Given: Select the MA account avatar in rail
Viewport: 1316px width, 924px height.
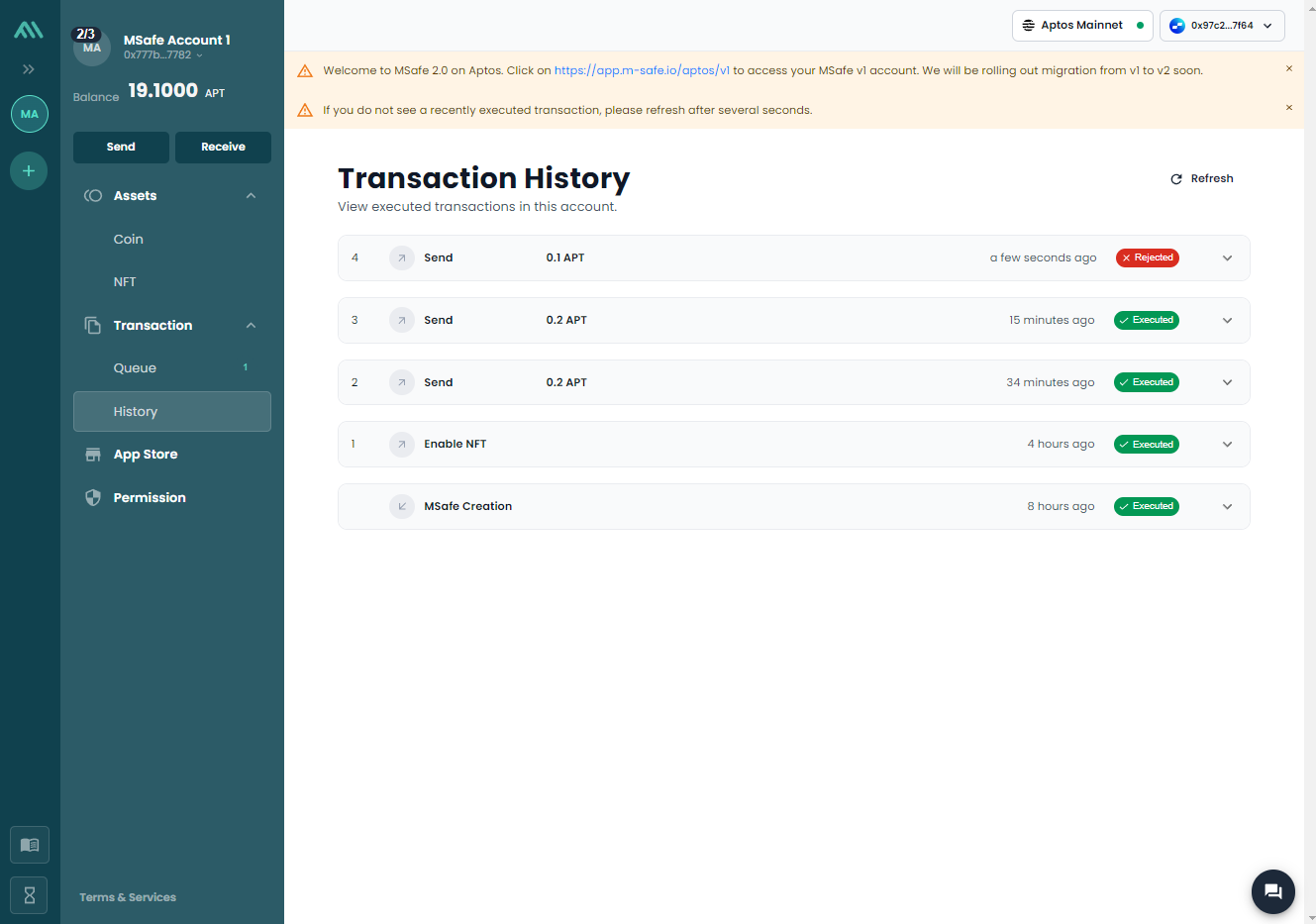Looking at the screenshot, I should [x=30, y=114].
